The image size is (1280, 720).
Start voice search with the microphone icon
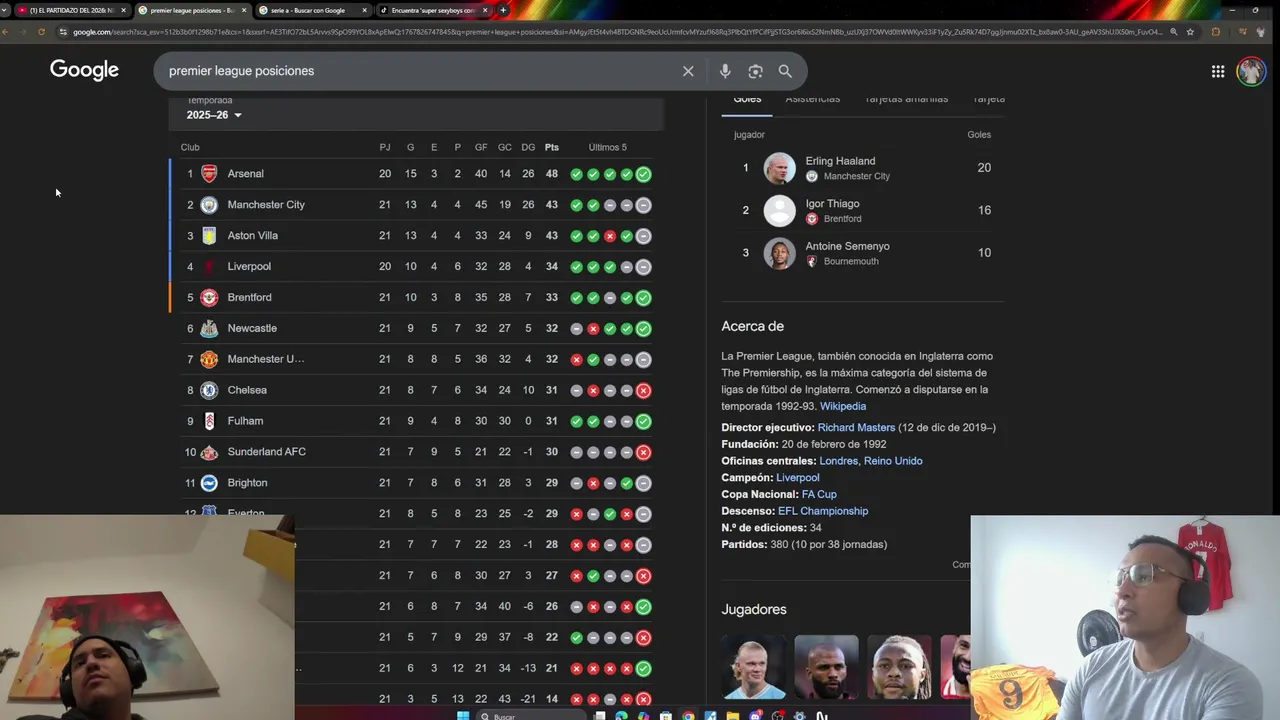coord(725,71)
